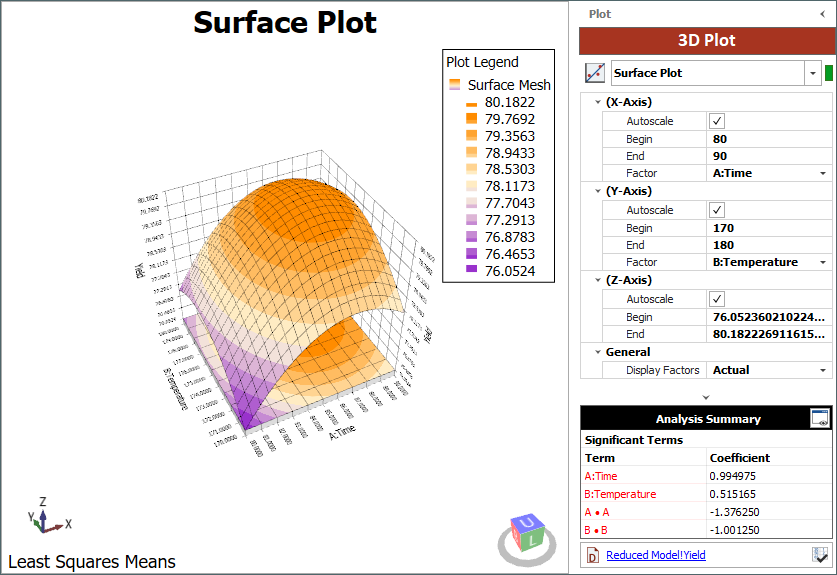Click the green status indicator
The image size is (837, 575).
[828, 73]
